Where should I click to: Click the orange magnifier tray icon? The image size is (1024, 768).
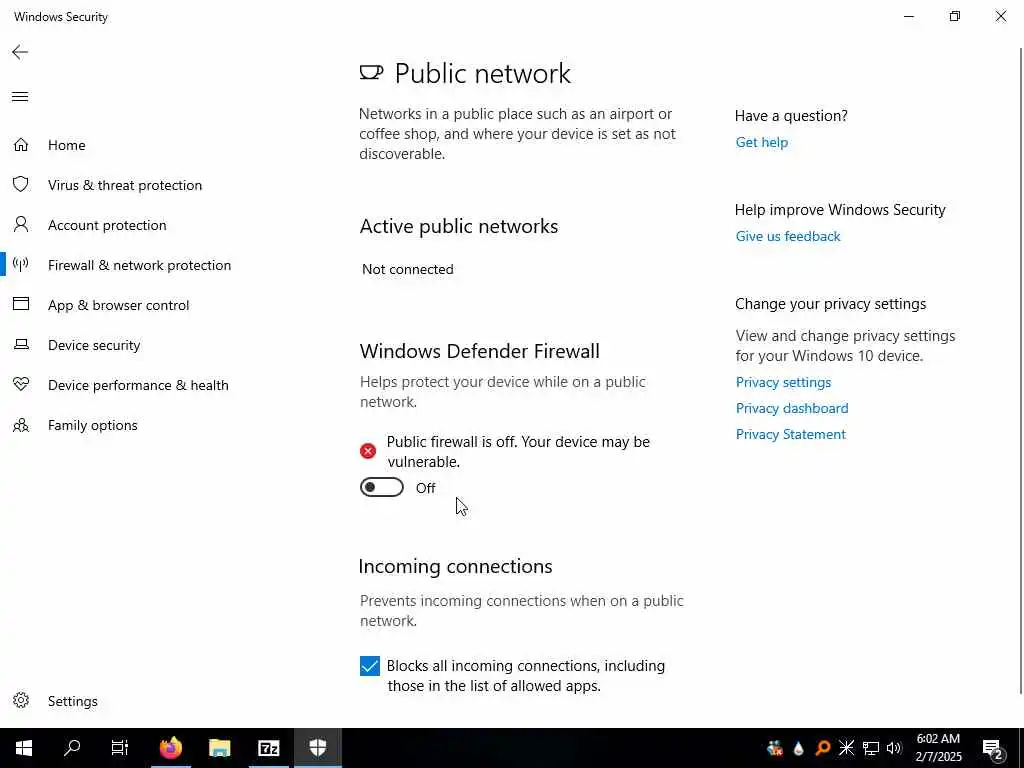pyautogui.click(x=823, y=748)
